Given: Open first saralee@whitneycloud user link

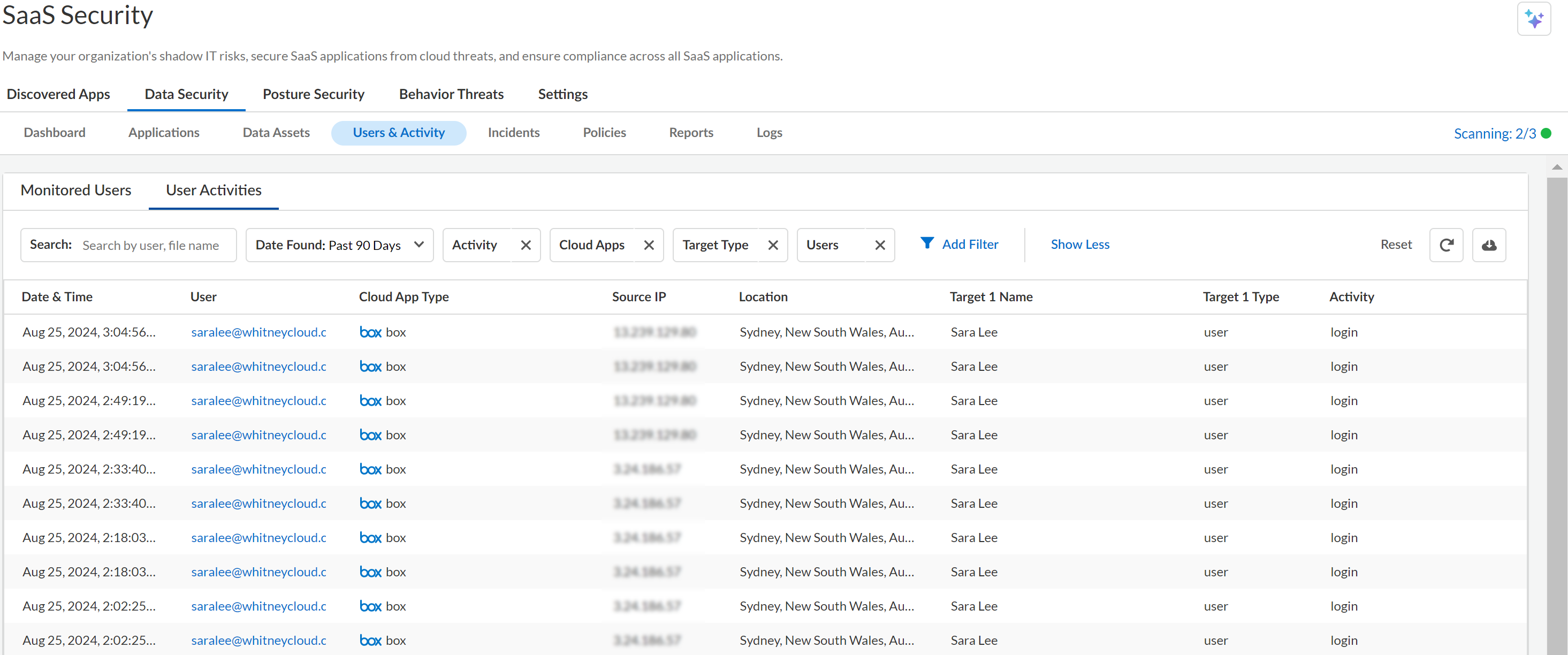Looking at the screenshot, I should point(258,332).
